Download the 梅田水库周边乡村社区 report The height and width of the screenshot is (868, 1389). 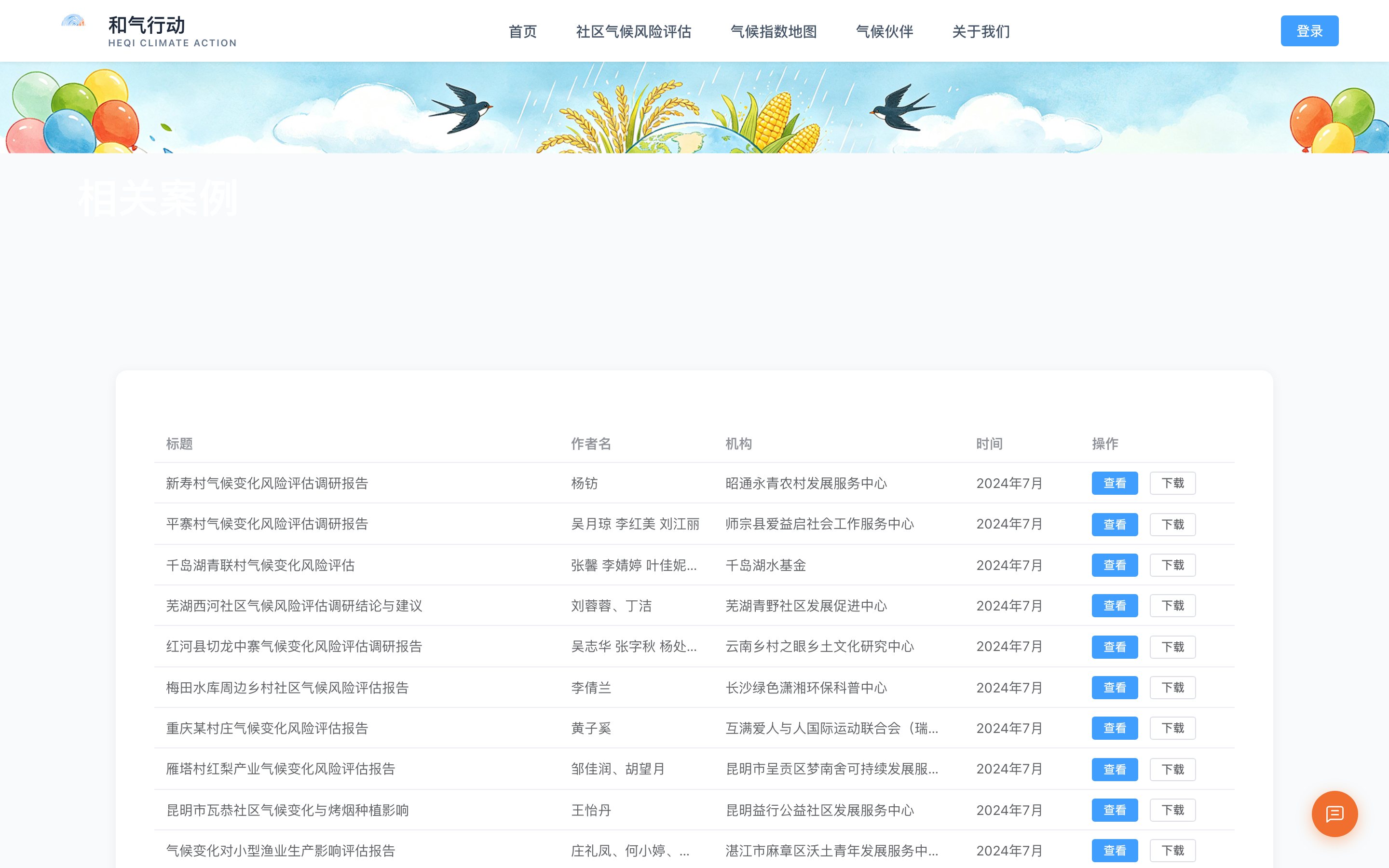point(1172,688)
